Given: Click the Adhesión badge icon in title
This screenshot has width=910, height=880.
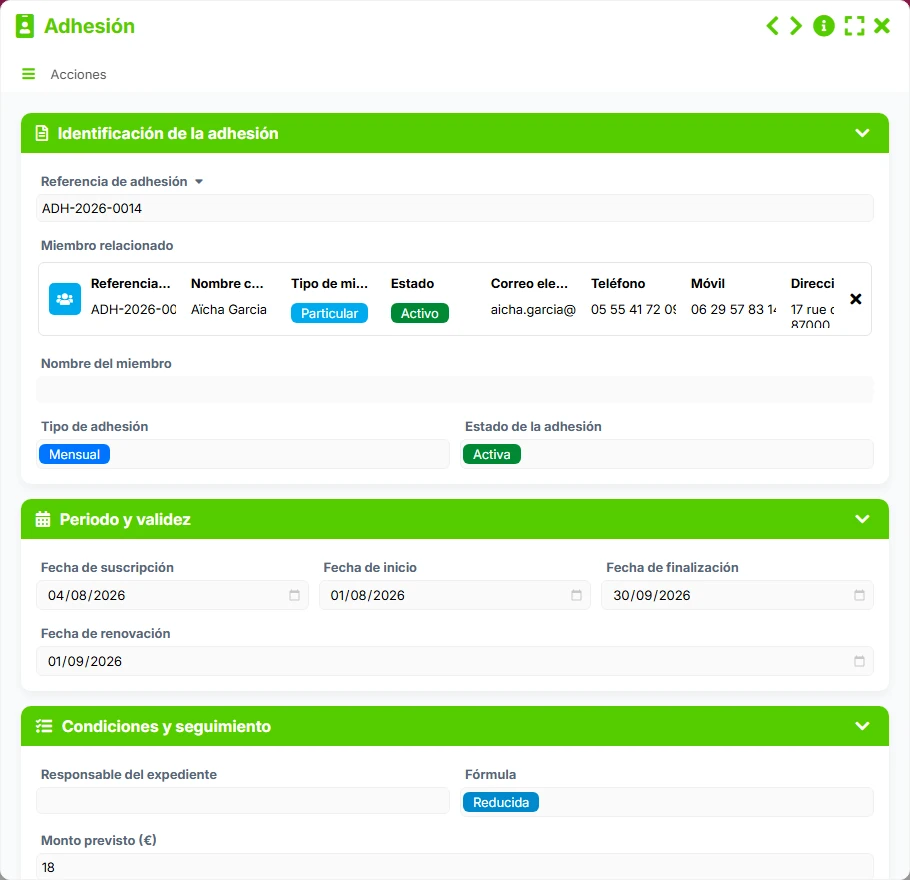Looking at the screenshot, I should 24,26.
